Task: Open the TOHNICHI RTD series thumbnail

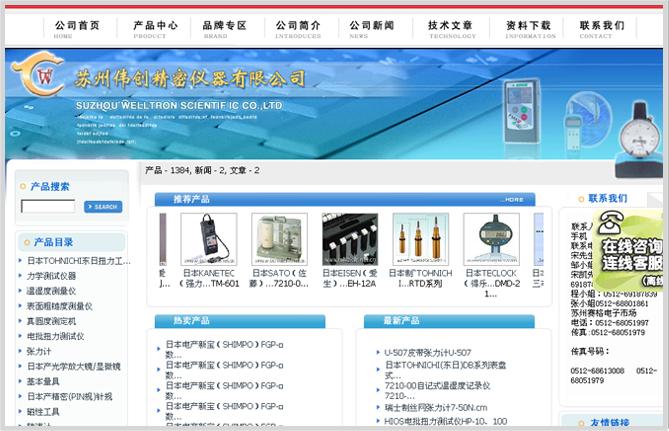Action: [x=421, y=239]
